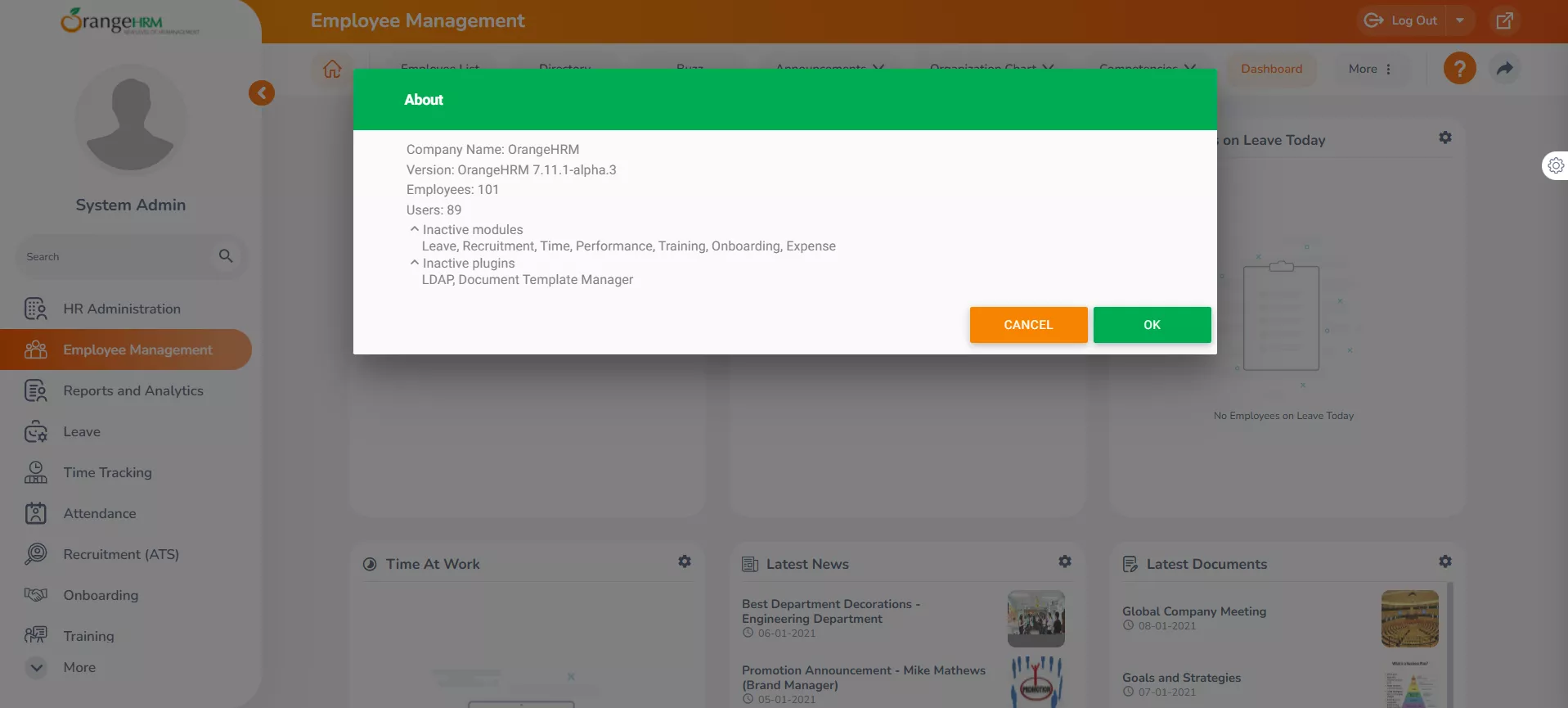This screenshot has width=1568, height=708.
Task: Collapse sidebar with orange arrow button
Action: tap(262, 92)
